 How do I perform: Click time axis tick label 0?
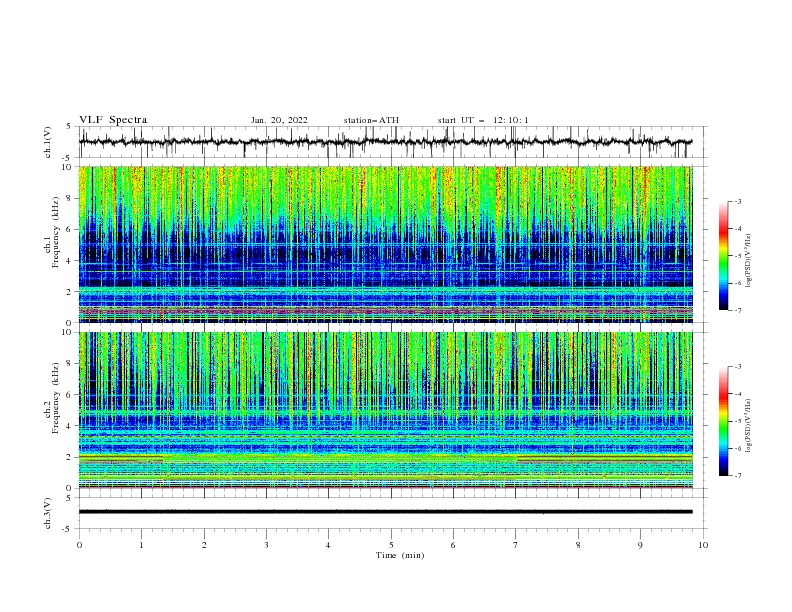[79, 545]
